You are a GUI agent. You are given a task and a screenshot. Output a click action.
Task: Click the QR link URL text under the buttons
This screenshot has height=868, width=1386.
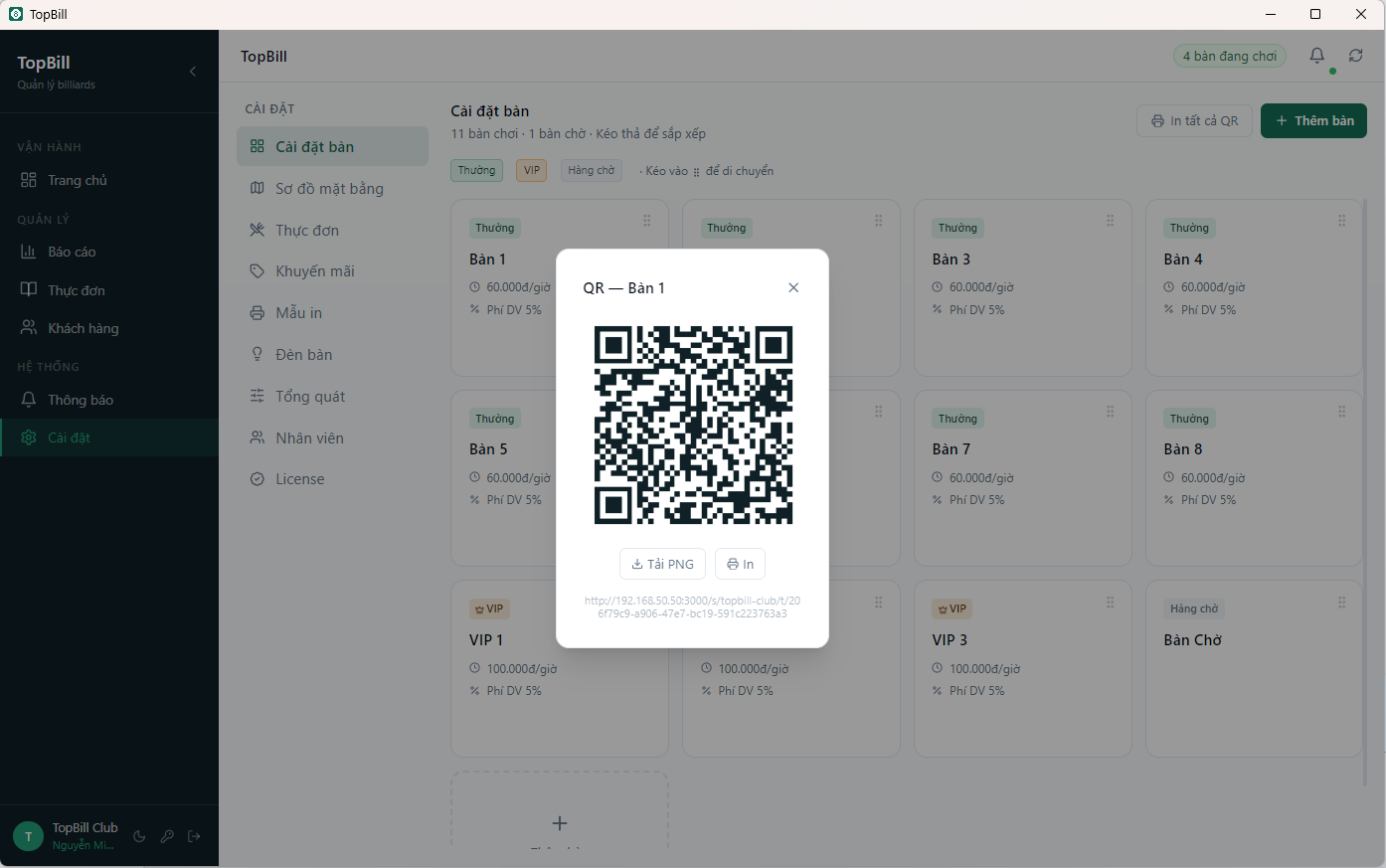tap(692, 607)
